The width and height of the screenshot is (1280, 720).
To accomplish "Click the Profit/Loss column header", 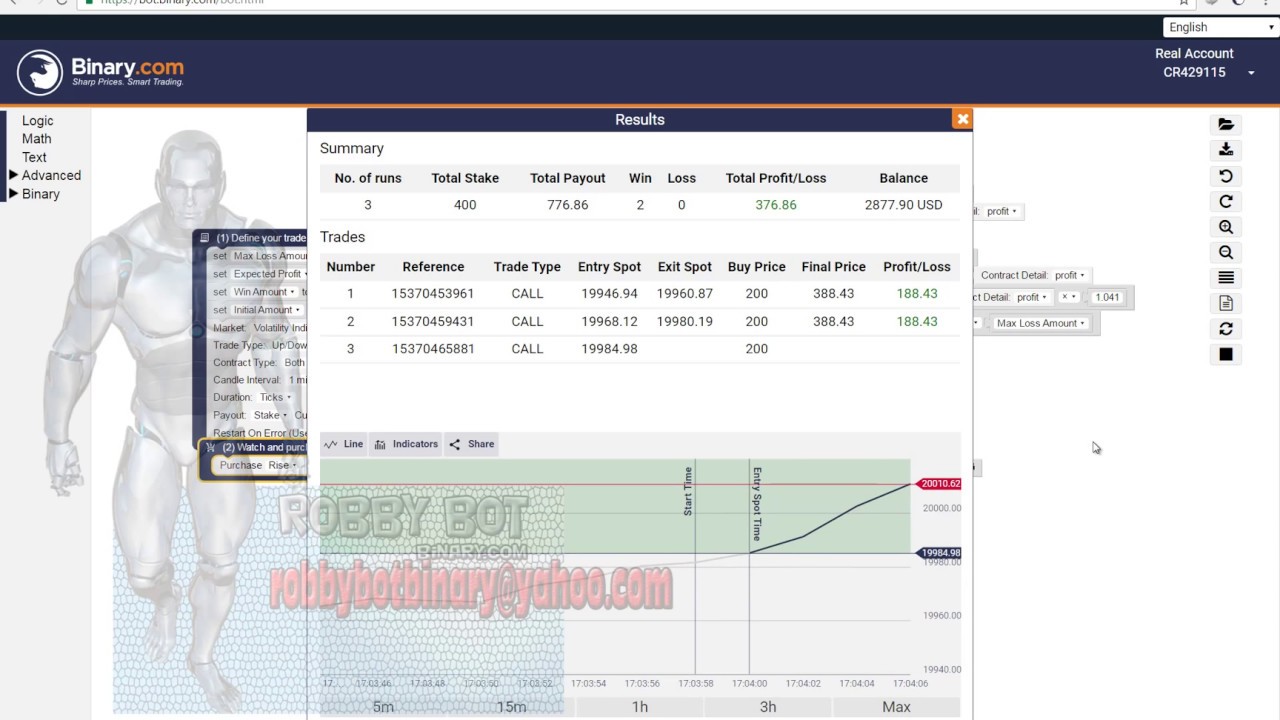I will [x=917, y=267].
